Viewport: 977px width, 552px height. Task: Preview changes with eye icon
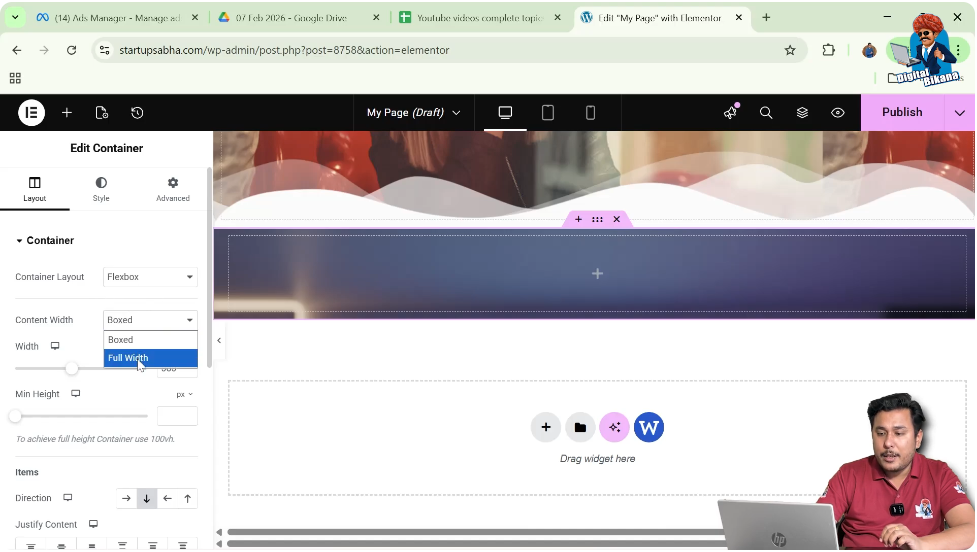837,113
